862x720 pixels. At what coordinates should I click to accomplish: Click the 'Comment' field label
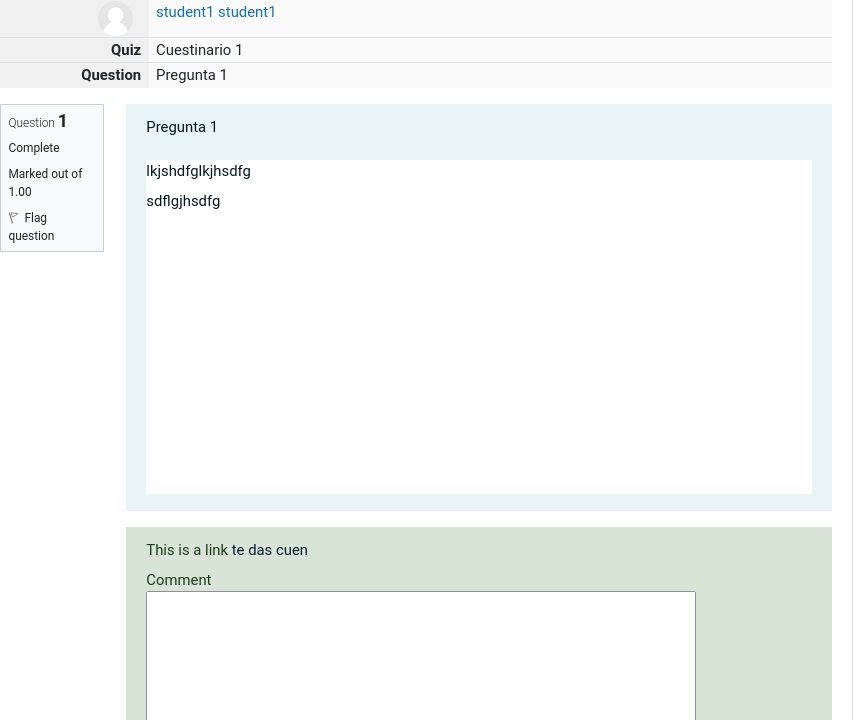(179, 580)
